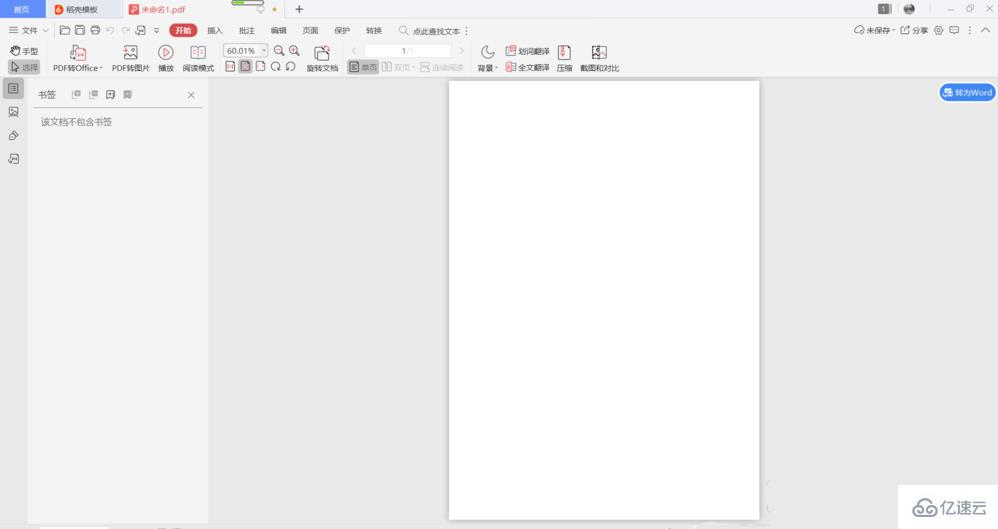Click the page number input field
The width and height of the screenshot is (998, 529).
pyautogui.click(x=406, y=51)
